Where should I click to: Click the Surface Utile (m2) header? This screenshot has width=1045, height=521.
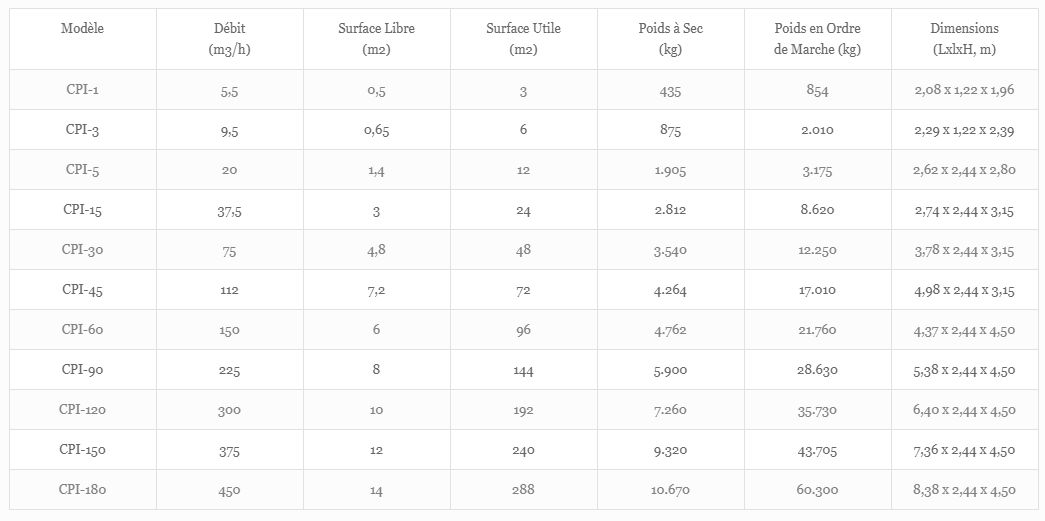click(523, 39)
